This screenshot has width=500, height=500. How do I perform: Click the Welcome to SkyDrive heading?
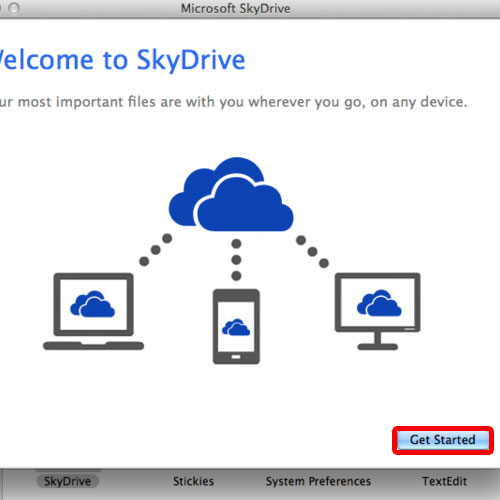pyautogui.click(x=122, y=60)
